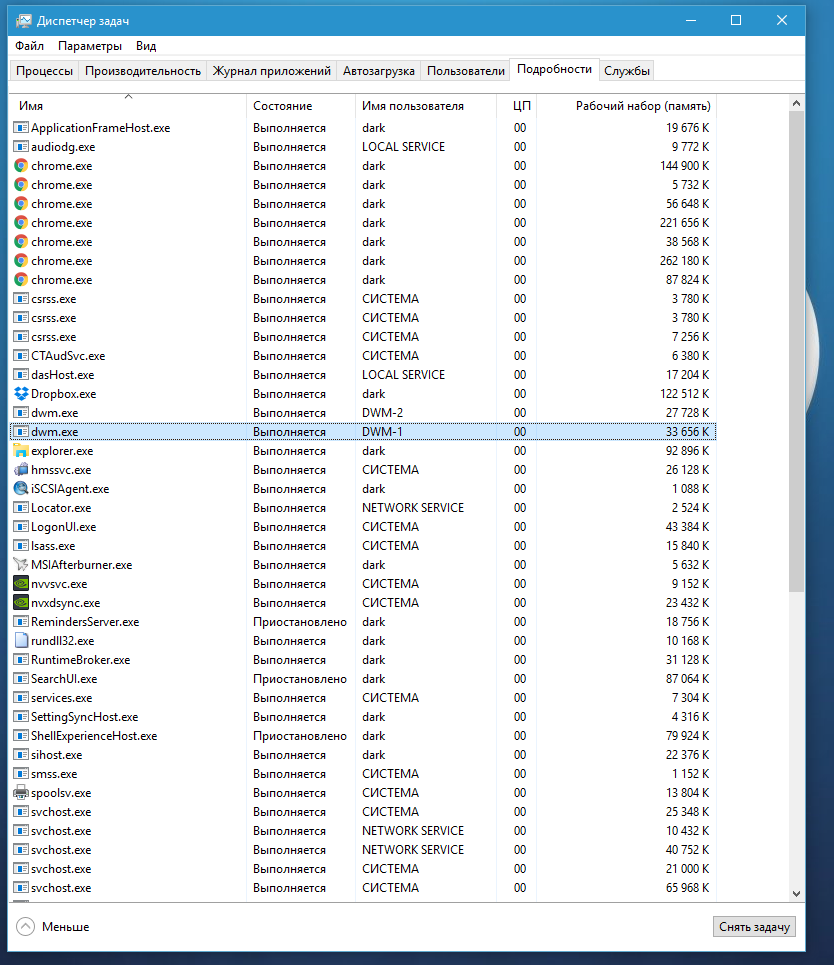Click Приостановлено status of SearchUI.exe

[300, 679]
